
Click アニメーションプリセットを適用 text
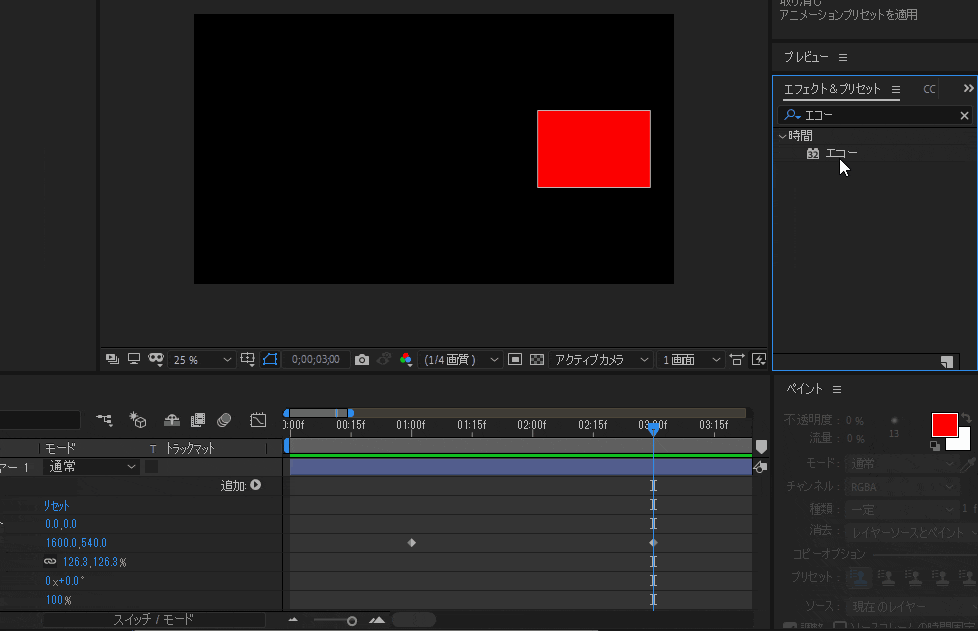click(x=848, y=14)
